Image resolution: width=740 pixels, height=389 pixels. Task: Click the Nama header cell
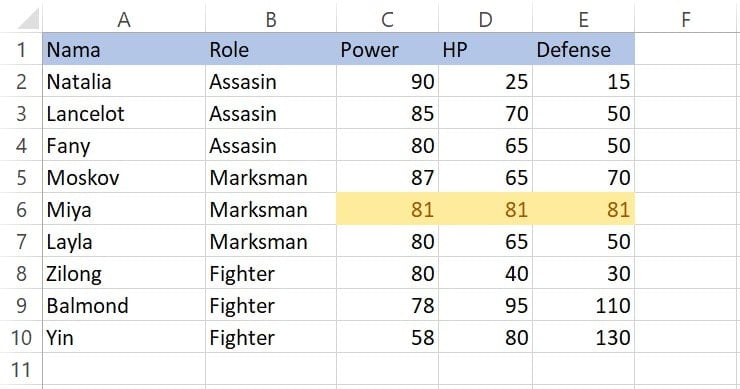pos(124,49)
